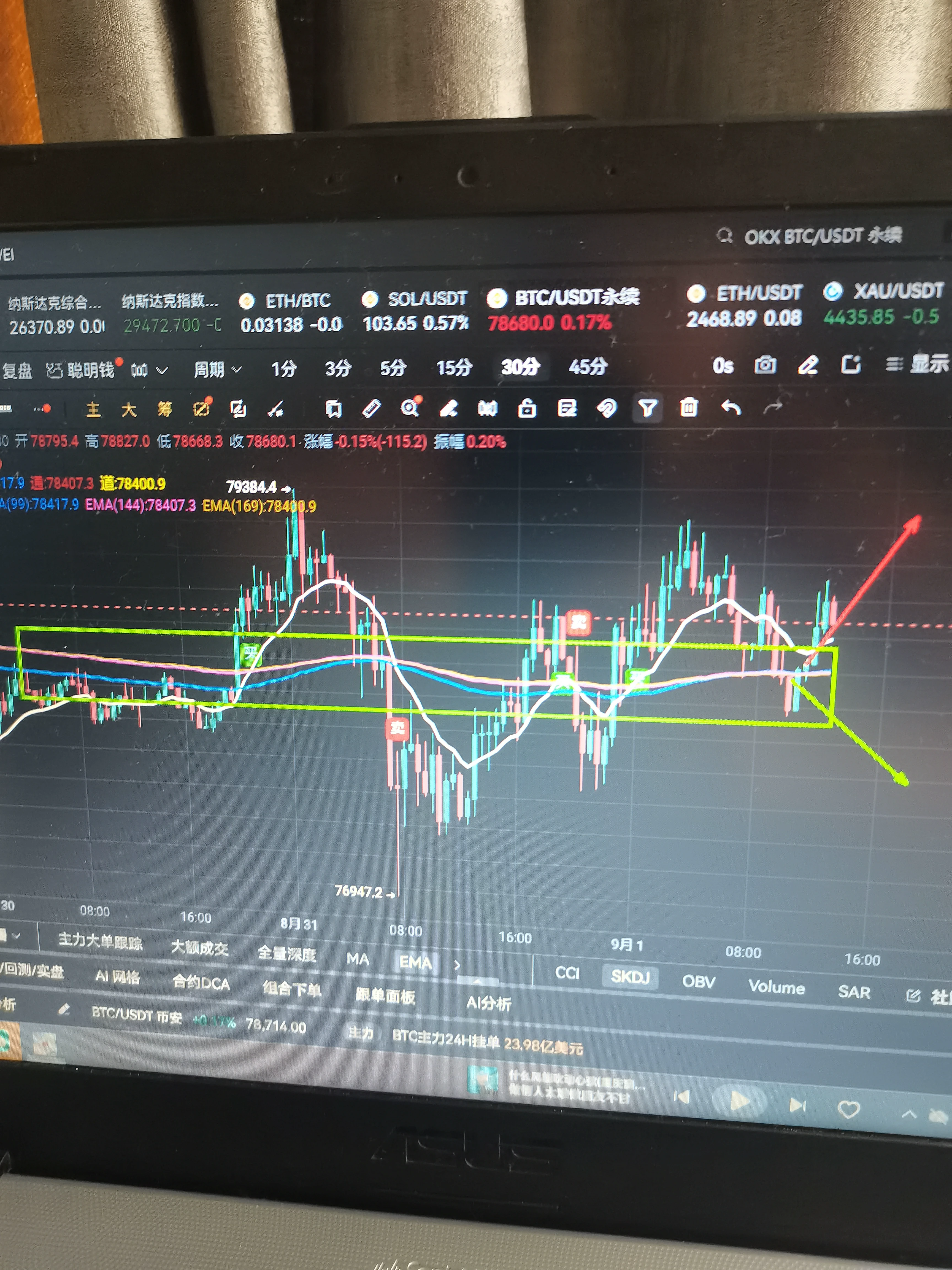Screen dimensions: 952x1270
Task: Click the candlestick chart-type icon in drawing toolbar
Action: (487, 408)
